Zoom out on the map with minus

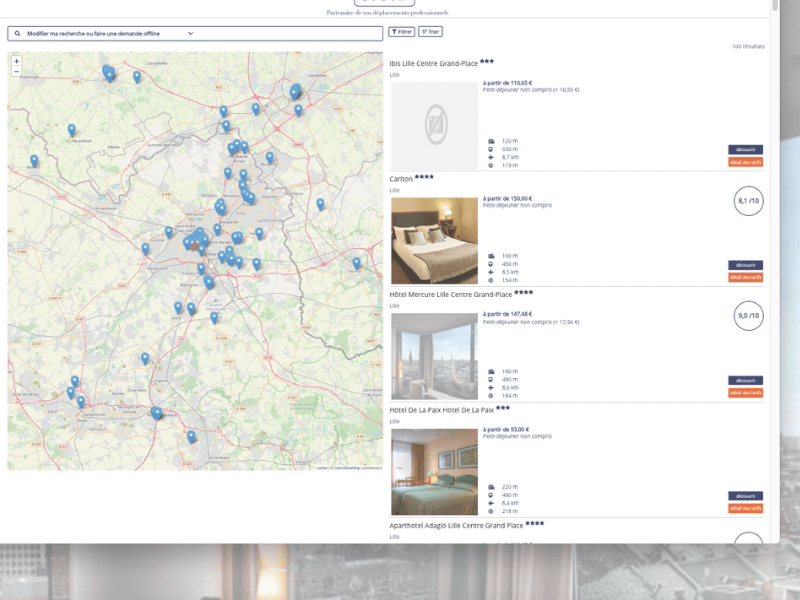[x=16, y=71]
